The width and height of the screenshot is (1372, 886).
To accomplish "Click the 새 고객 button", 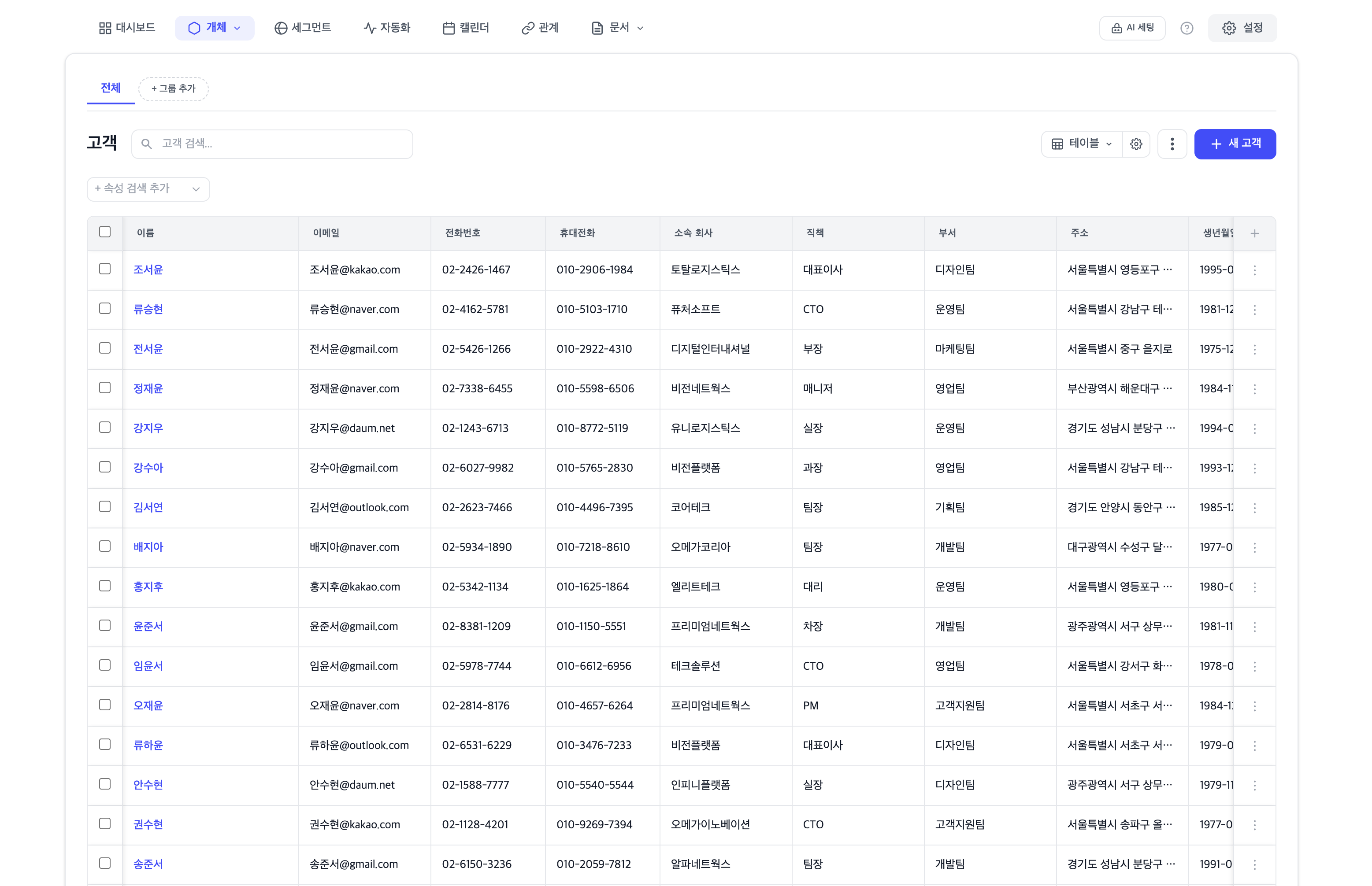I will coord(1235,144).
